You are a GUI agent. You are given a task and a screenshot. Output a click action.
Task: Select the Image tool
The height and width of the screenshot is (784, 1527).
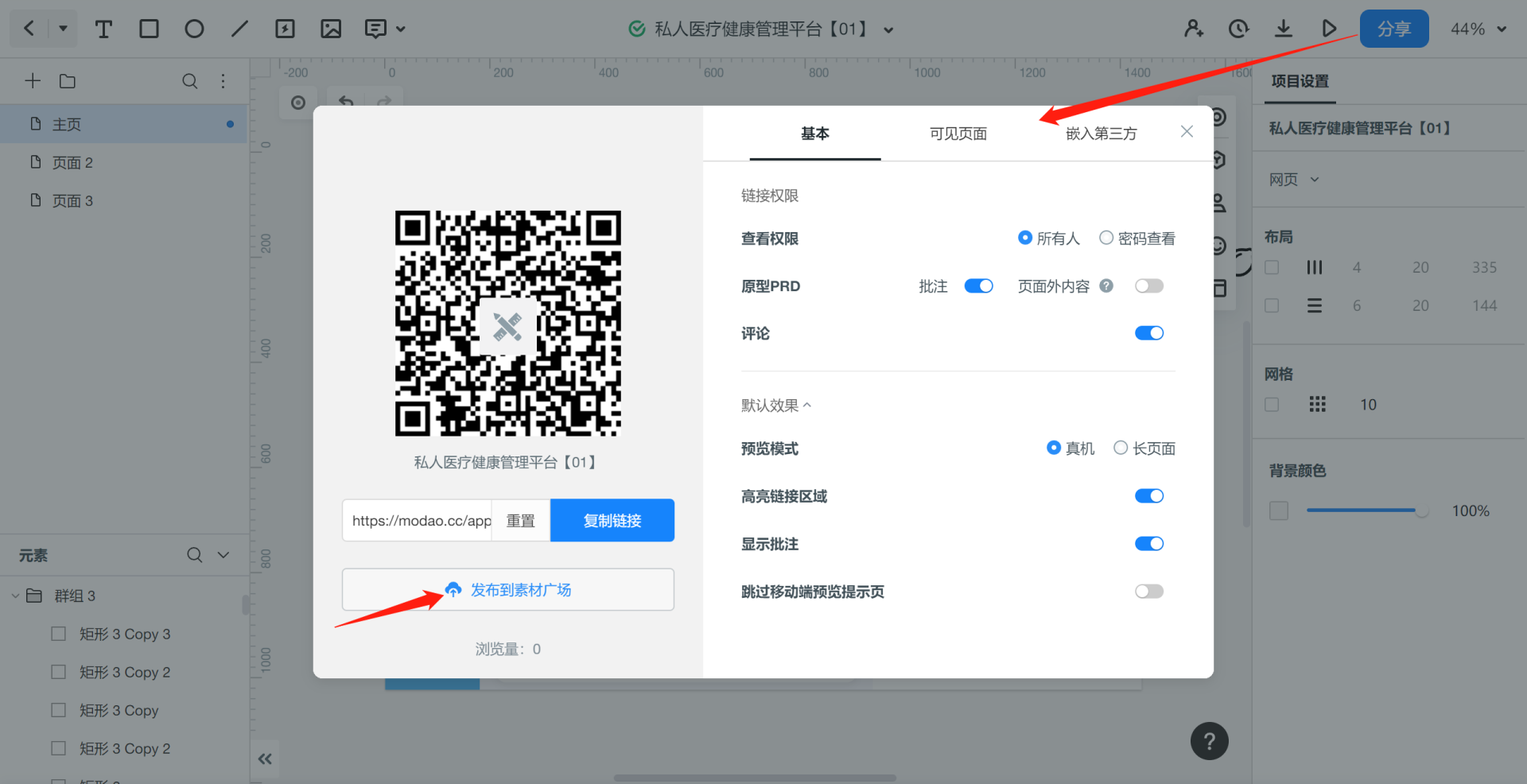pyautogui.click(x=331, y=29)
